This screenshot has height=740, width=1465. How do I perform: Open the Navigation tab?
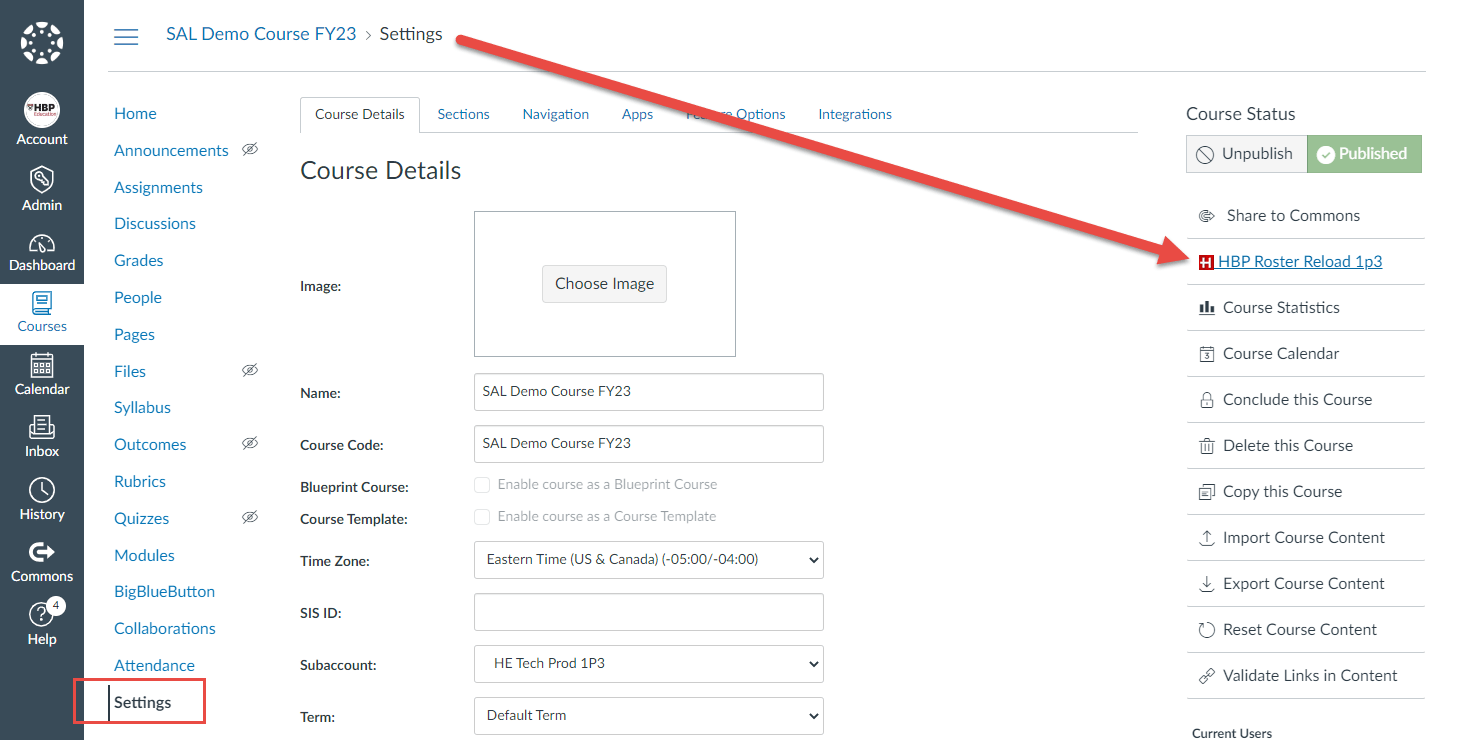click(x=555, y=114)
